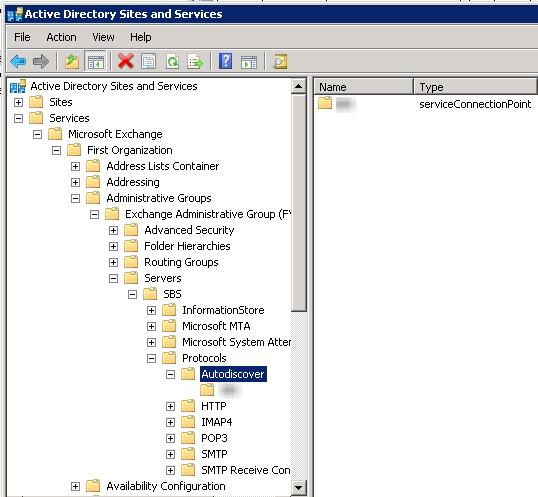The height and width of the screenshot is (497, 538).
Task: Click the folder icon beside SBS
Action: point(150,294)
